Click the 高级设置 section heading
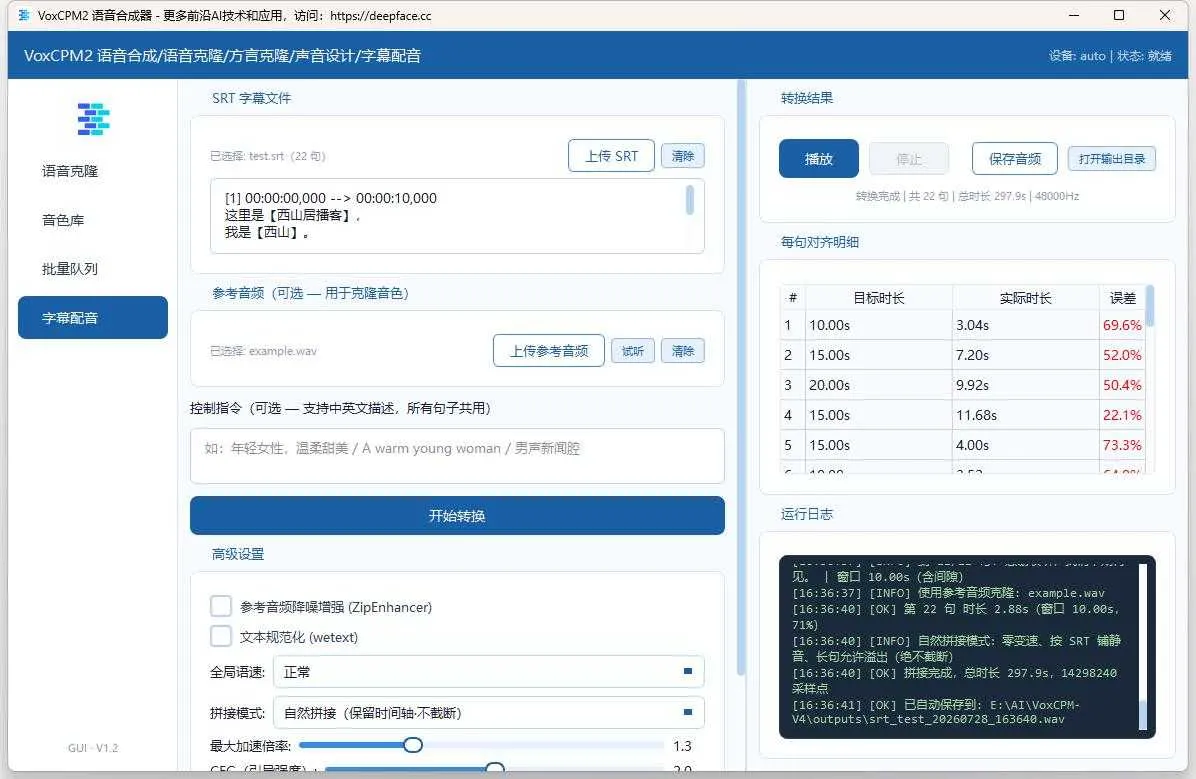 (238, 554)
